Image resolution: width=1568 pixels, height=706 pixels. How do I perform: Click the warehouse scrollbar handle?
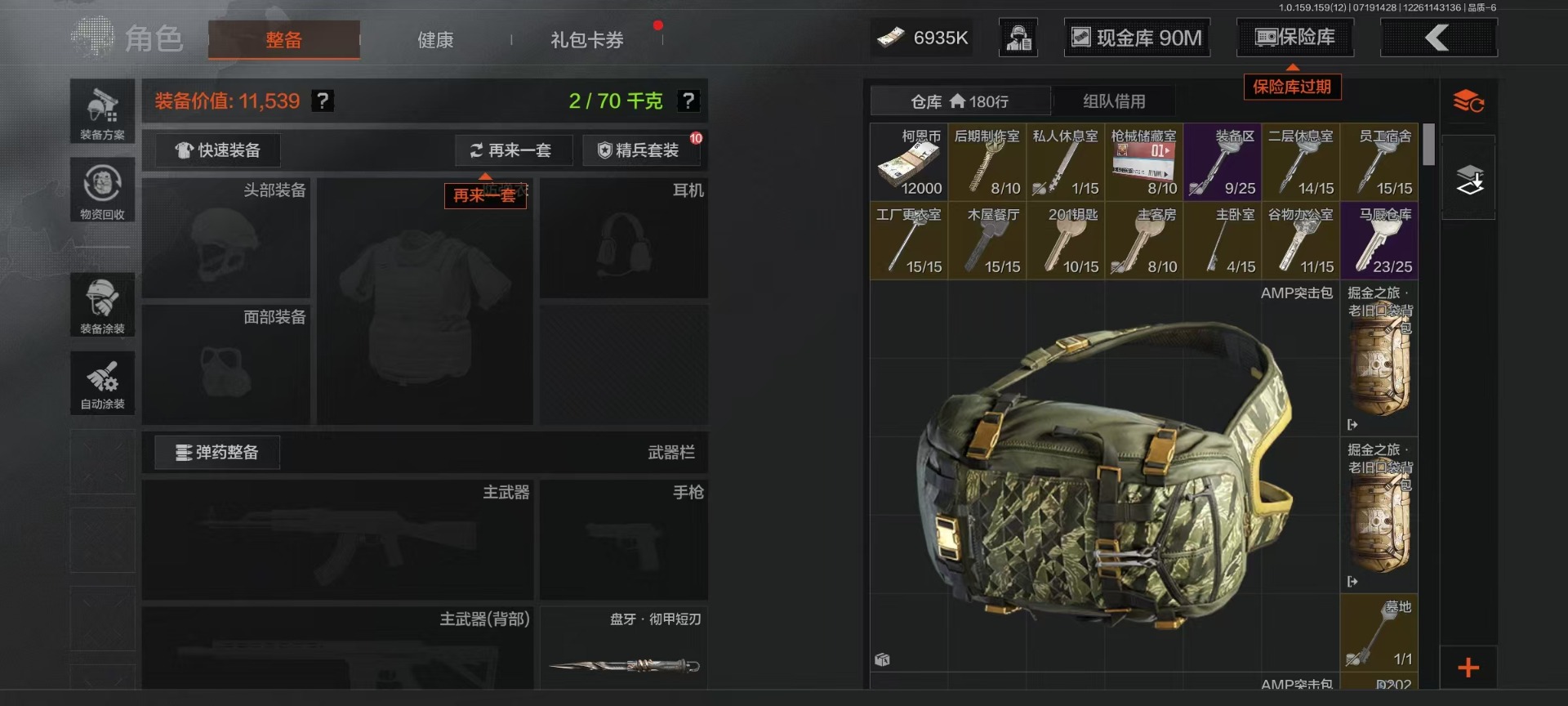click(x=1428, y=145)
